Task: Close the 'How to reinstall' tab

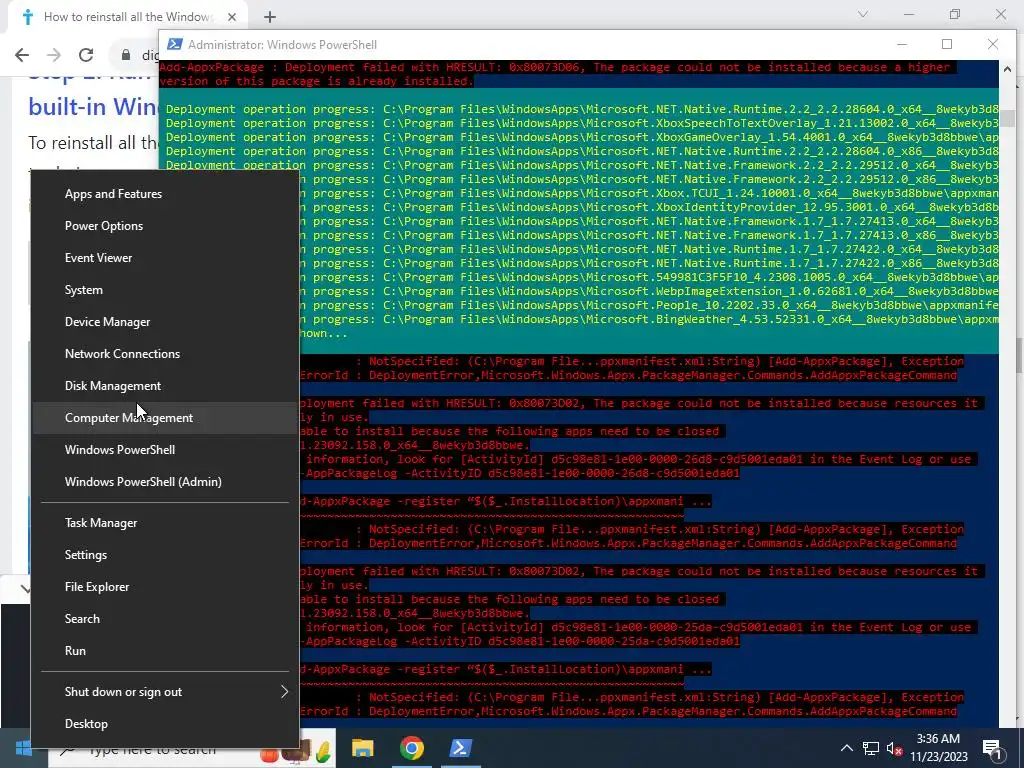Action: (232, 18)
